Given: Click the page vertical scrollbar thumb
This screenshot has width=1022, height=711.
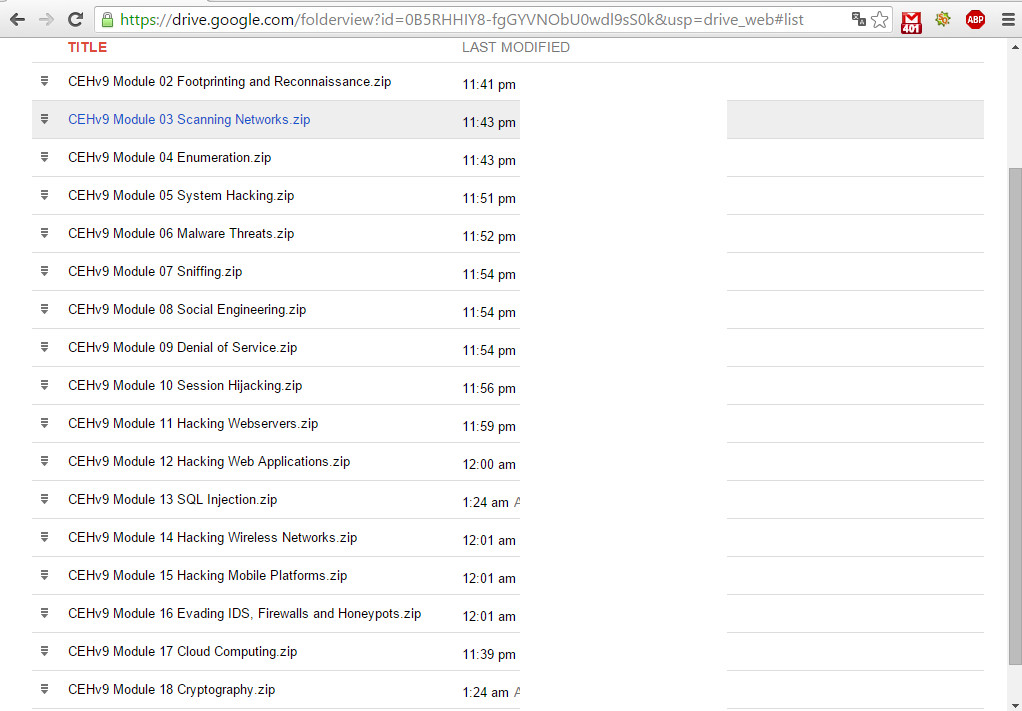Looking at the screenshot, I should pyautogui.click(x=1015, y=417).
